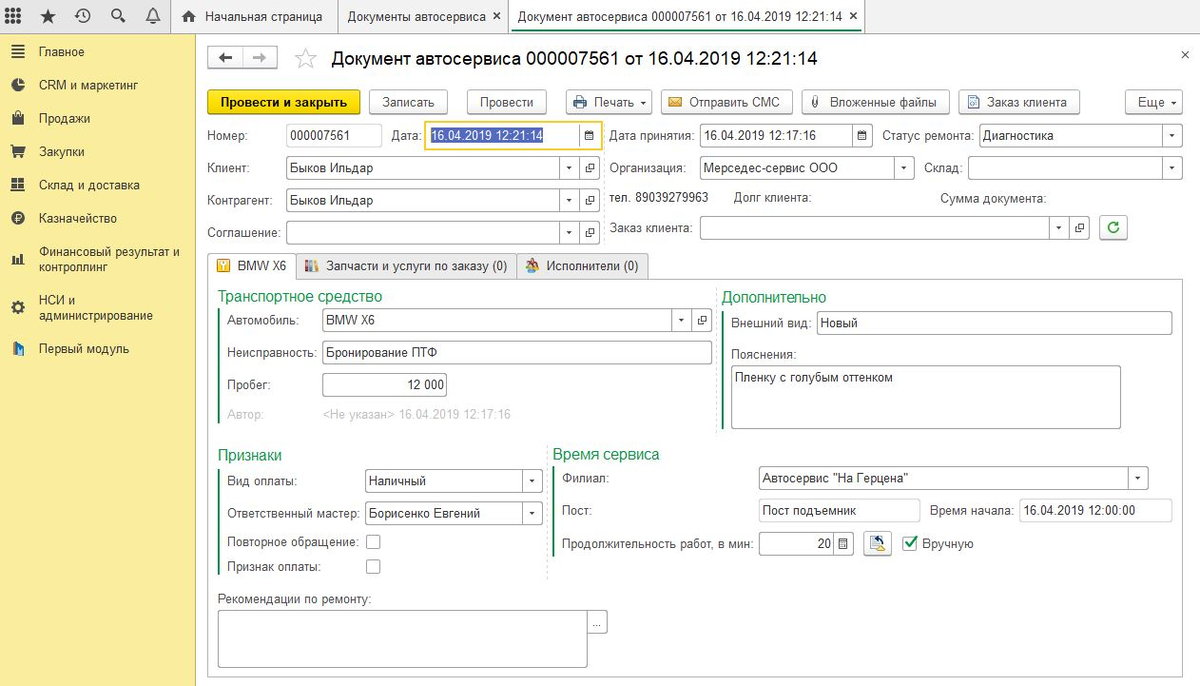Open Казначейство section
The height and width of the screenshot is (686, 1200).
(x=78, y=218)
